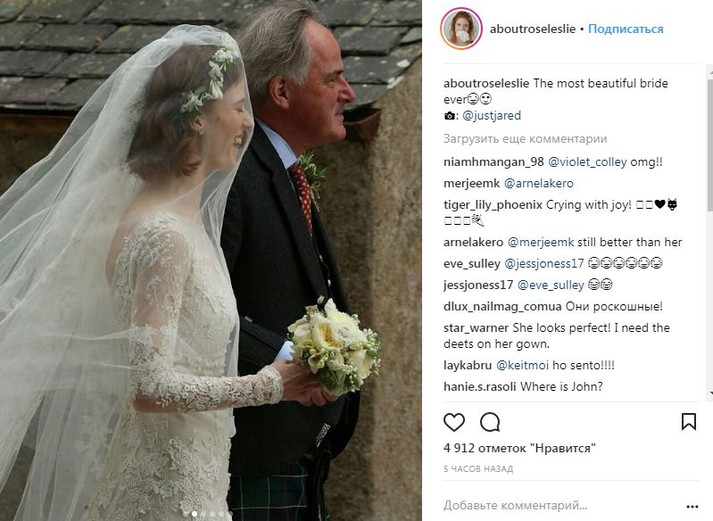The height and width of the screenshot is (521, 713).
Task: View likes list showing 4 912 отметок
Action: pos(519,448)
